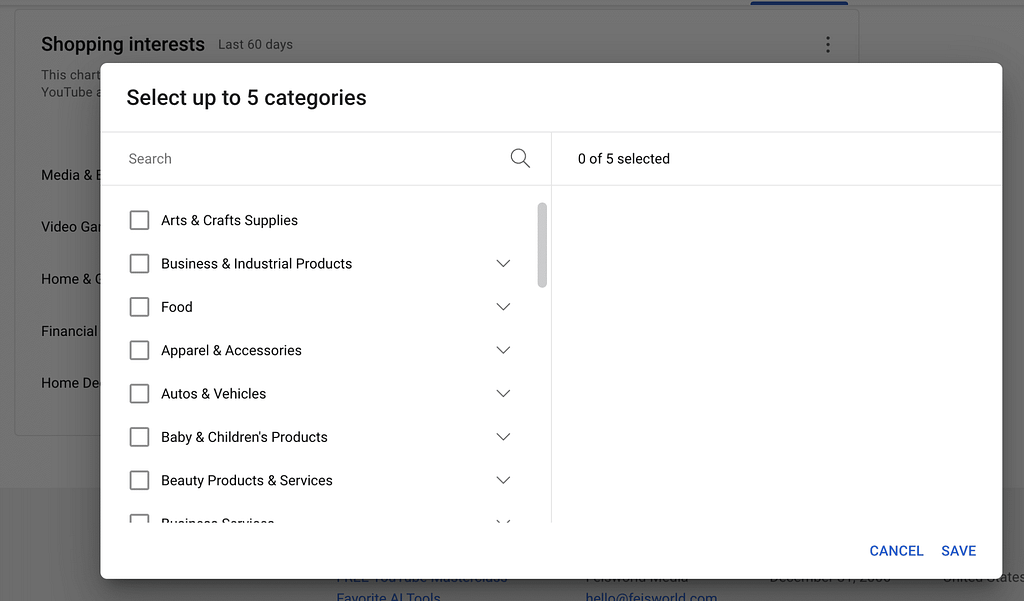Click the search magnifier icon
The image size is (1024, 601).
pos(520,158)
